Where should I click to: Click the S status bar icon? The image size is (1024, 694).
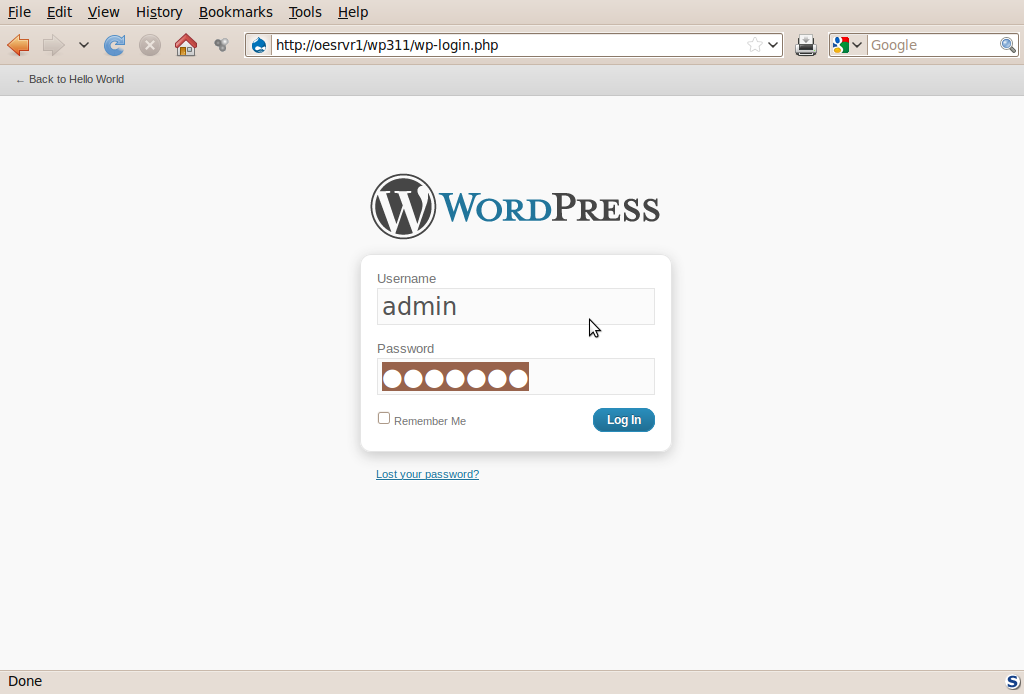(1012, 682)
